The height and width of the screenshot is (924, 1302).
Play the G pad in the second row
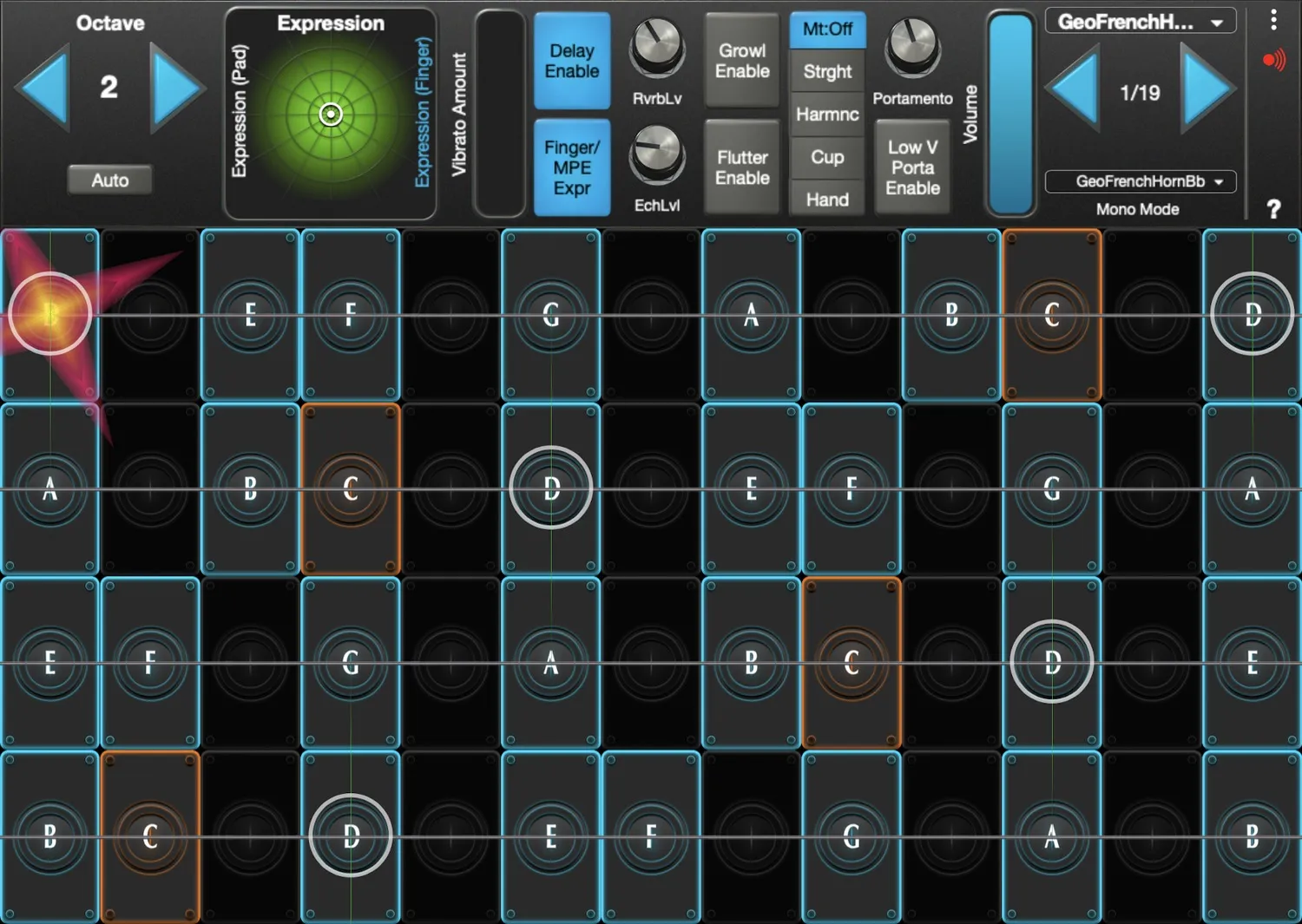1052,488
